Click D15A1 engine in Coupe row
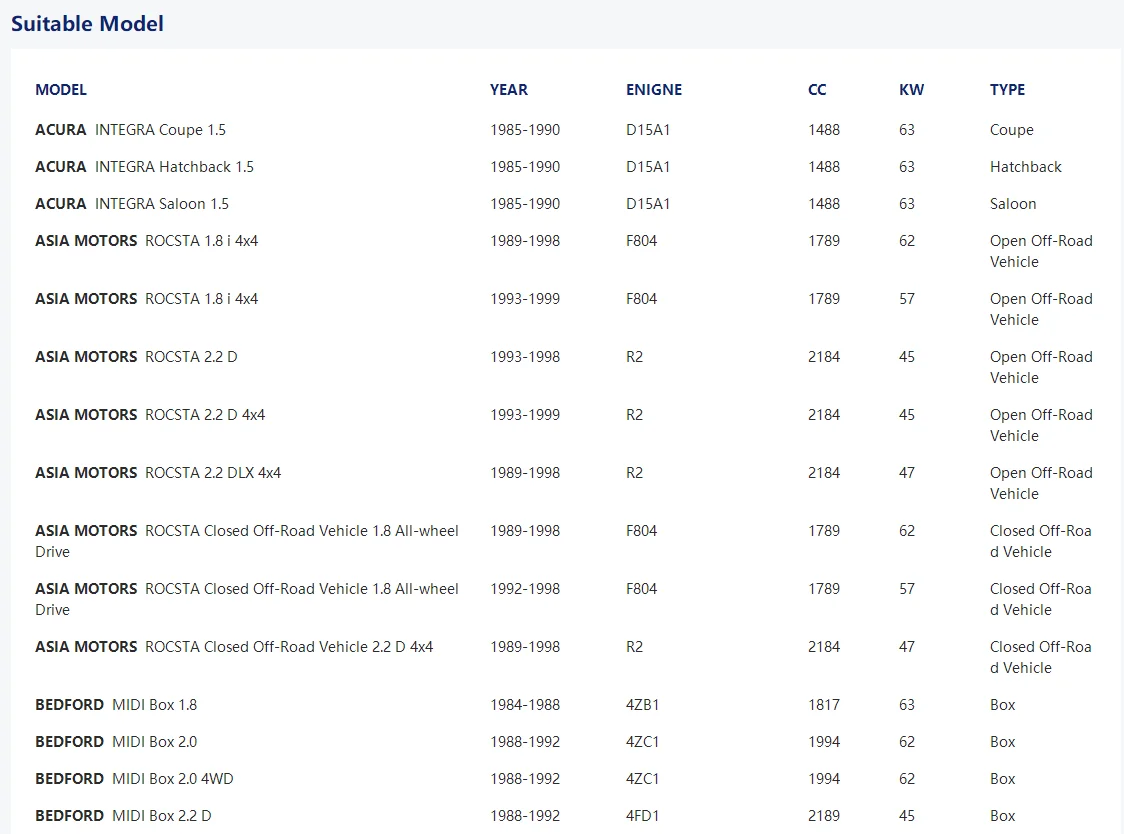This screenshot has height=834, width=1124. click(648, 130)
